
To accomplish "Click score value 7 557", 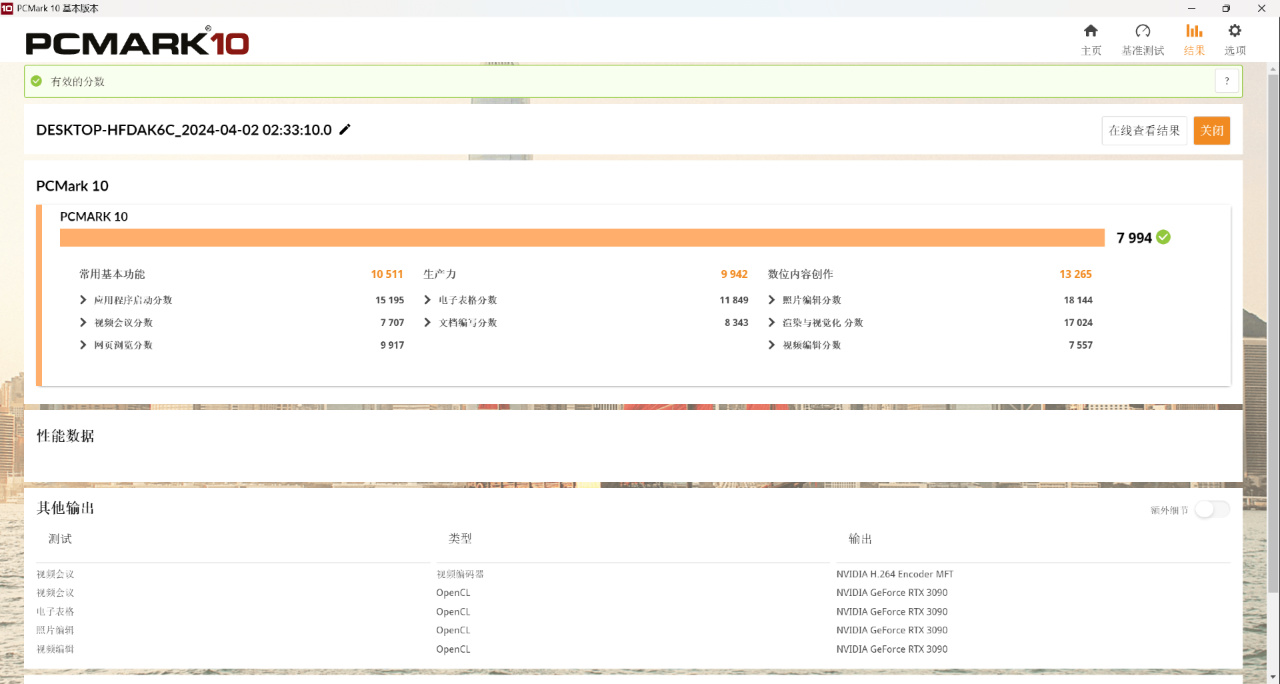I will click(1080, 344).
